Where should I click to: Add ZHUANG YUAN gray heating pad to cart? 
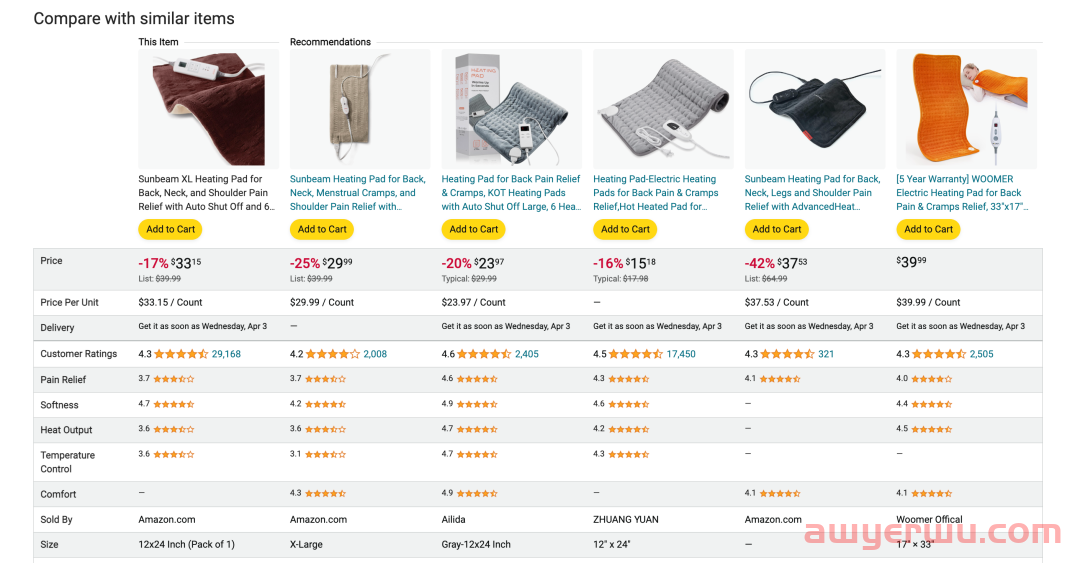pyautogui.click(x=625, y=229)
